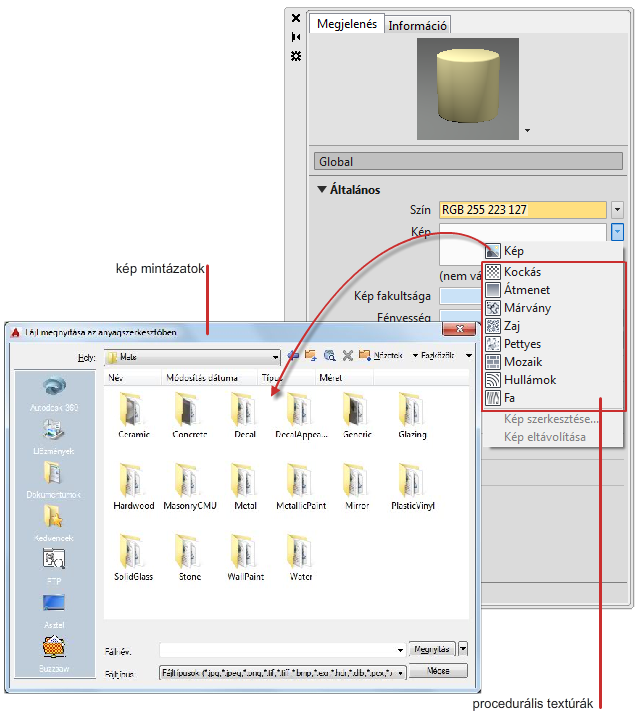Open the Ceramic folder

click(x=133, y=416)
